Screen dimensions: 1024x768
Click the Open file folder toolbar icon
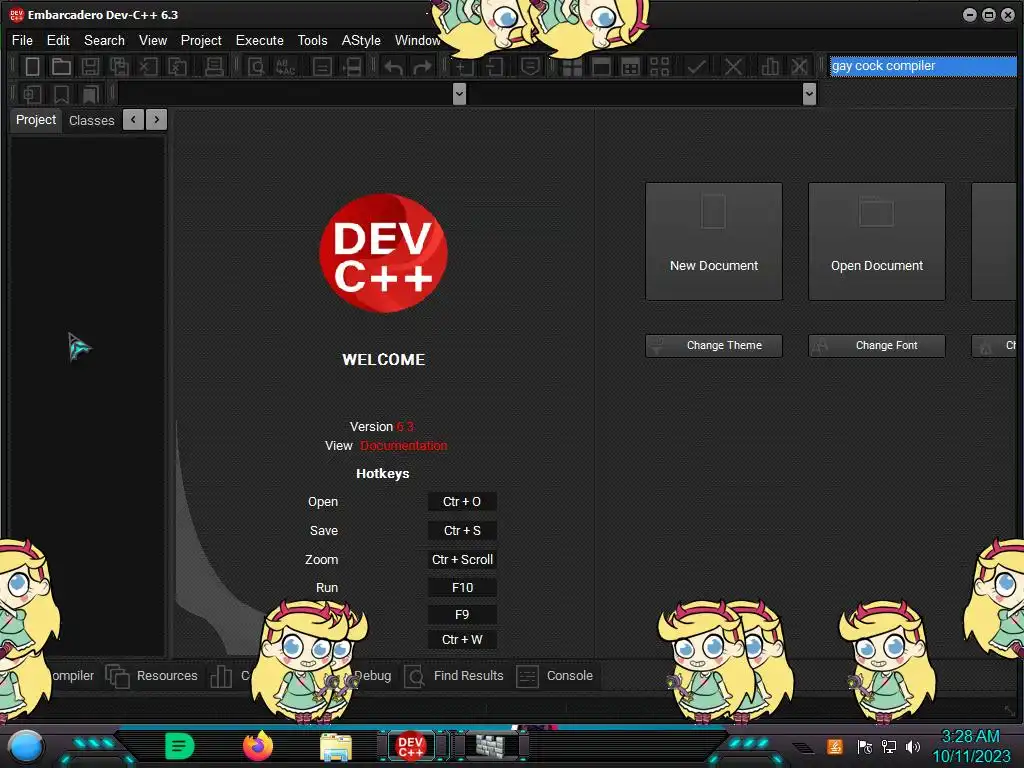point(61,67)
